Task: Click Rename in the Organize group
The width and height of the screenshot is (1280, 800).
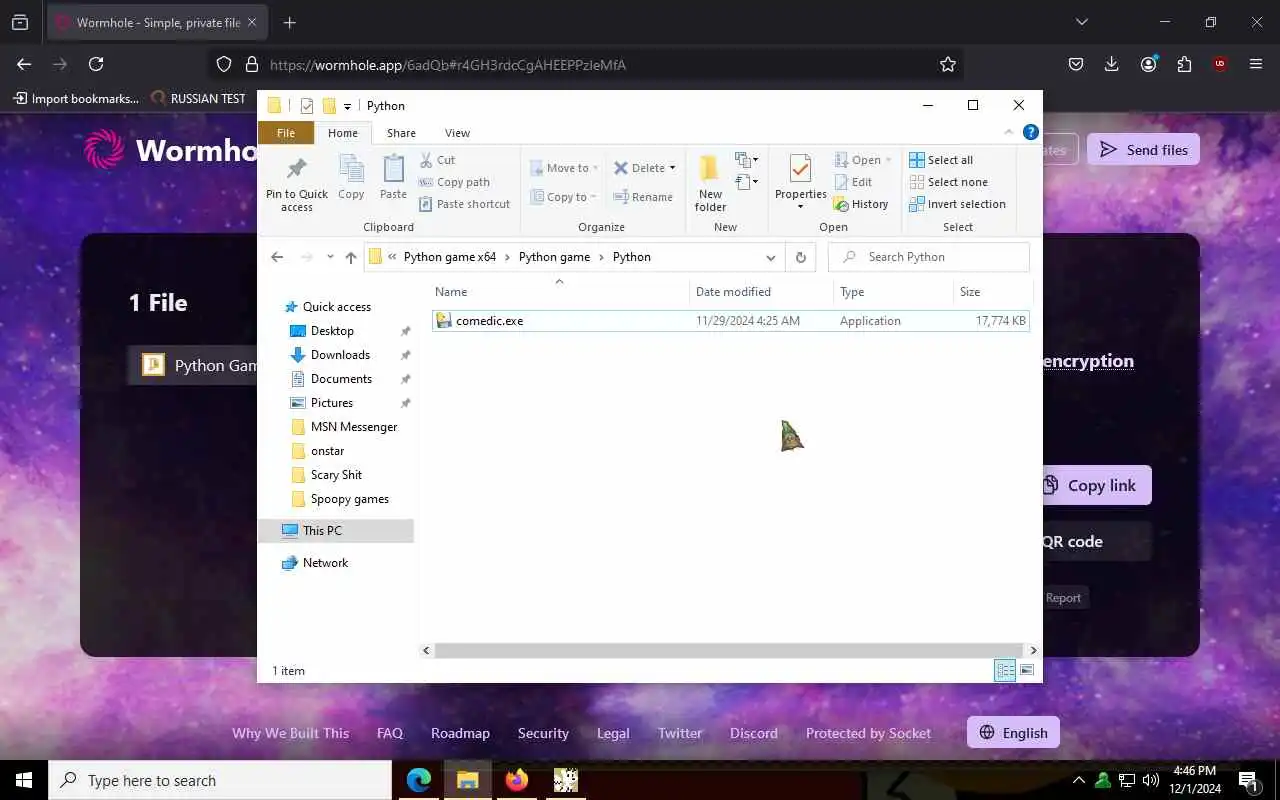Action: click(x=643, y=197)
